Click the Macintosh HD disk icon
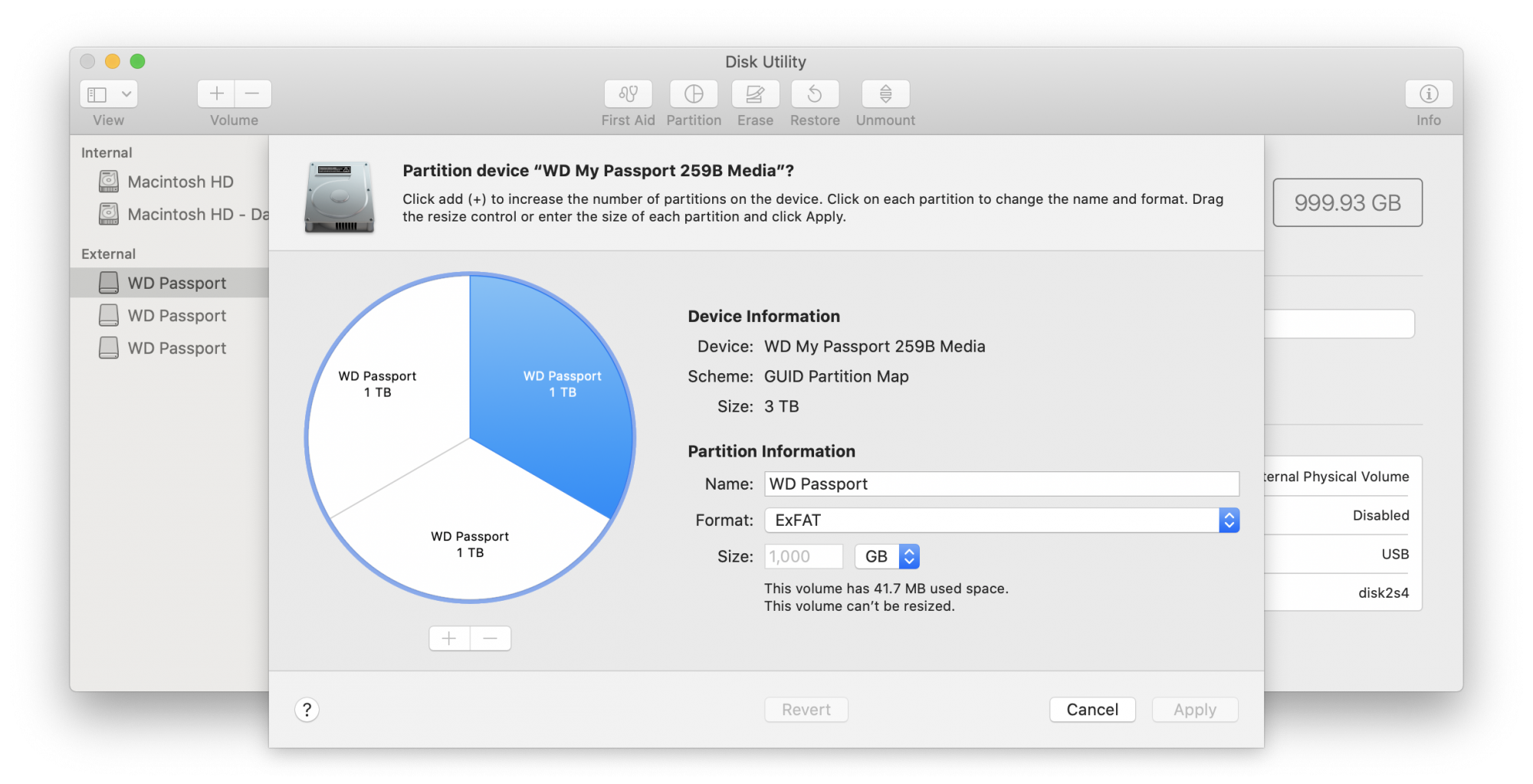The height and width of the screenshot is (784, 1533). (x=109, y=182)
